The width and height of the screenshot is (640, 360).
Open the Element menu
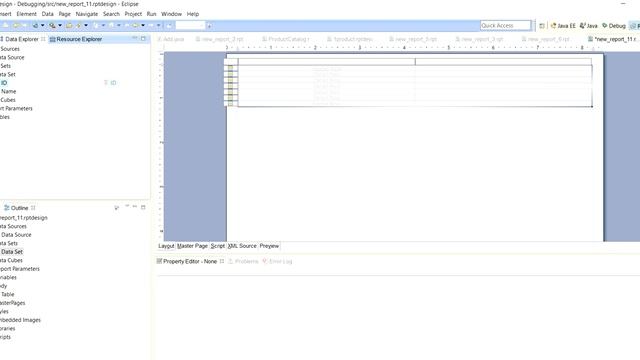tap(27, 14)
